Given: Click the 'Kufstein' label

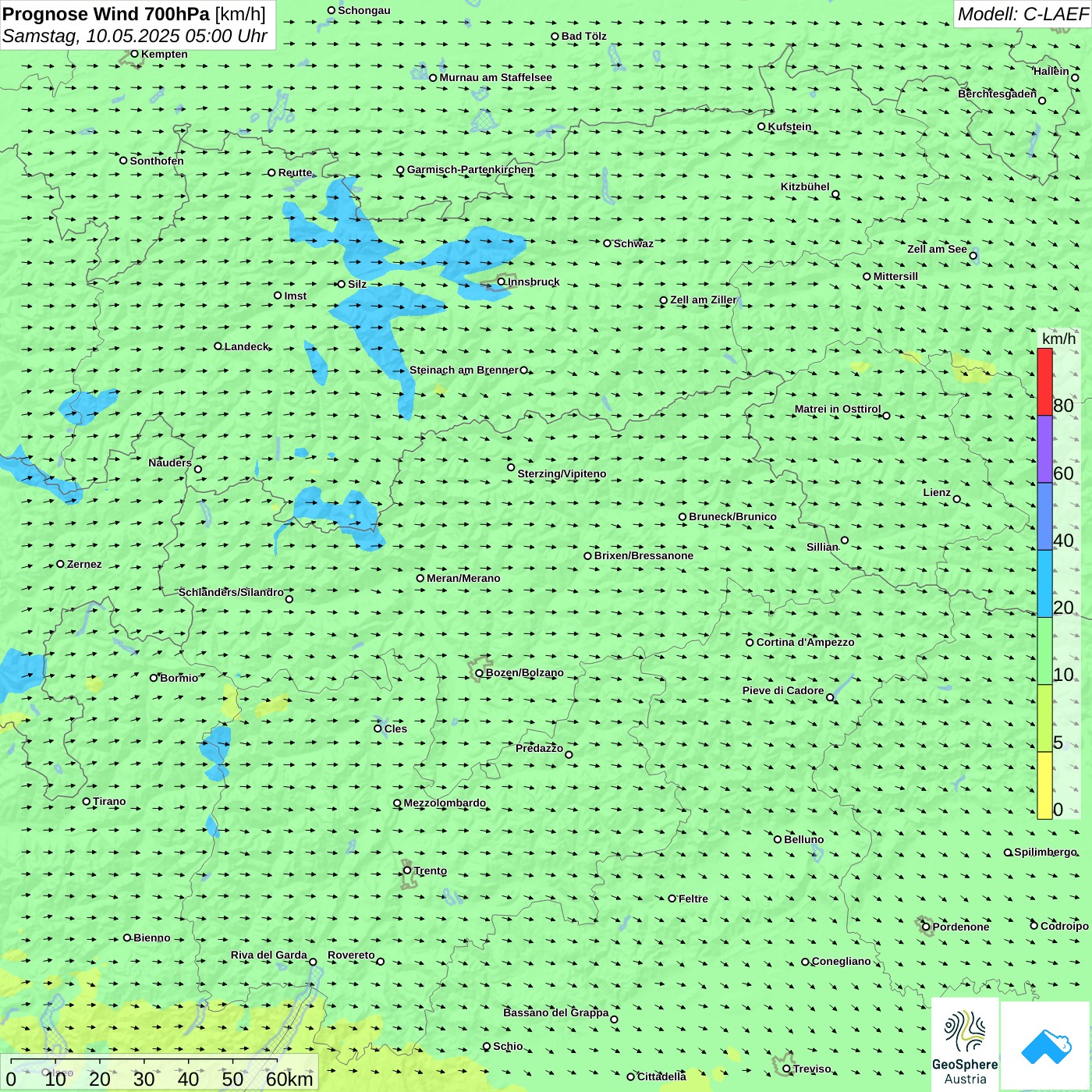Looking at the screenshot, I should pos(789,126).
